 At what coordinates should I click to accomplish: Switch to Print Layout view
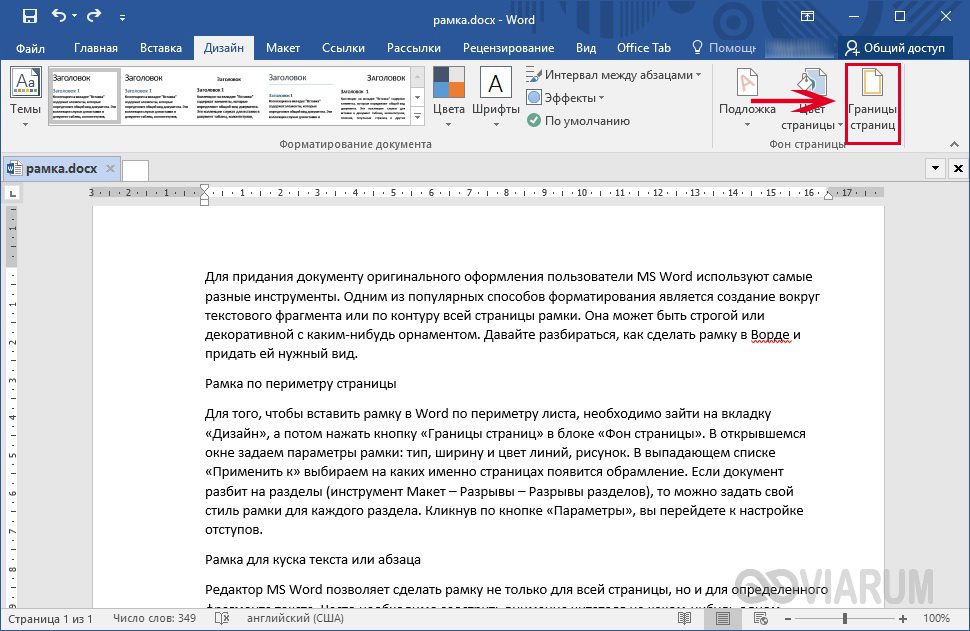723,618
